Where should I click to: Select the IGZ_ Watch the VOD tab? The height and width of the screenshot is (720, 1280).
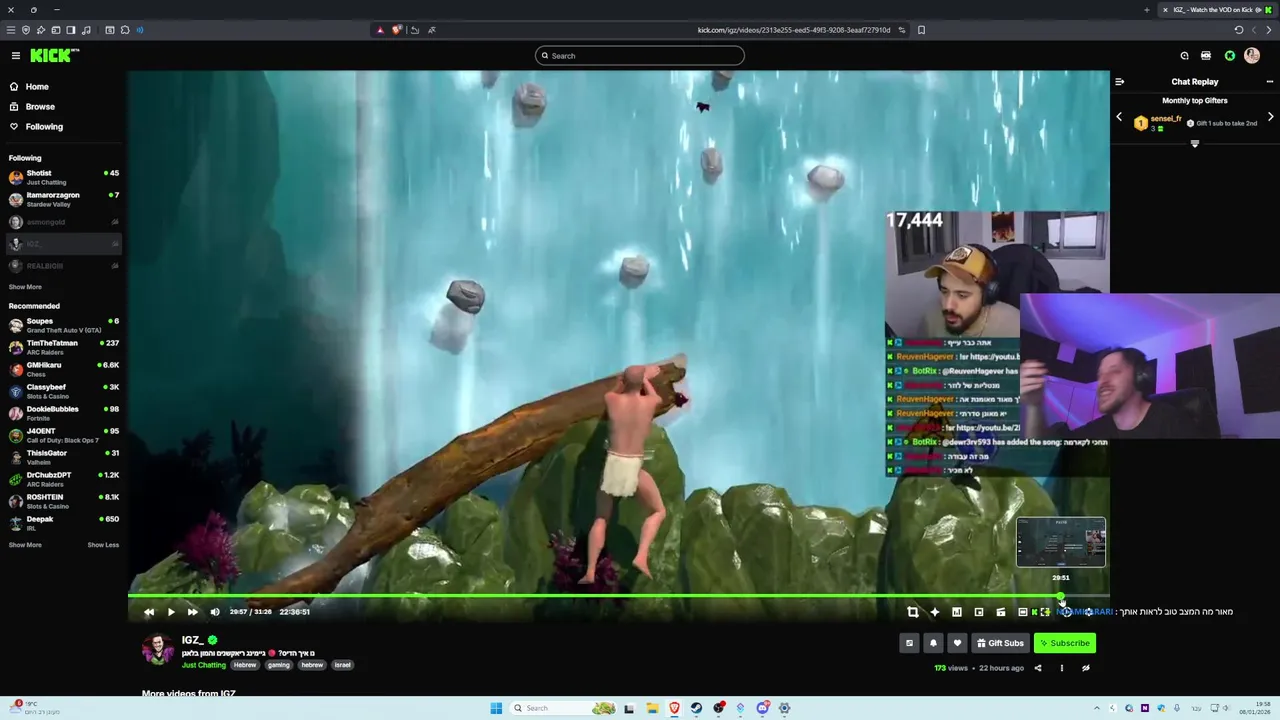tap(1218, 10)
